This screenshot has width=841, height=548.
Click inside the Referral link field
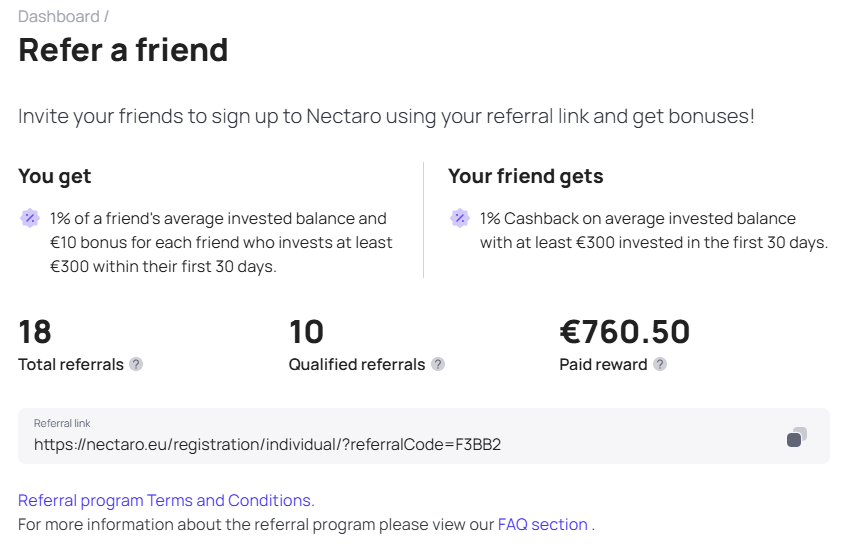tap(424, 436)
